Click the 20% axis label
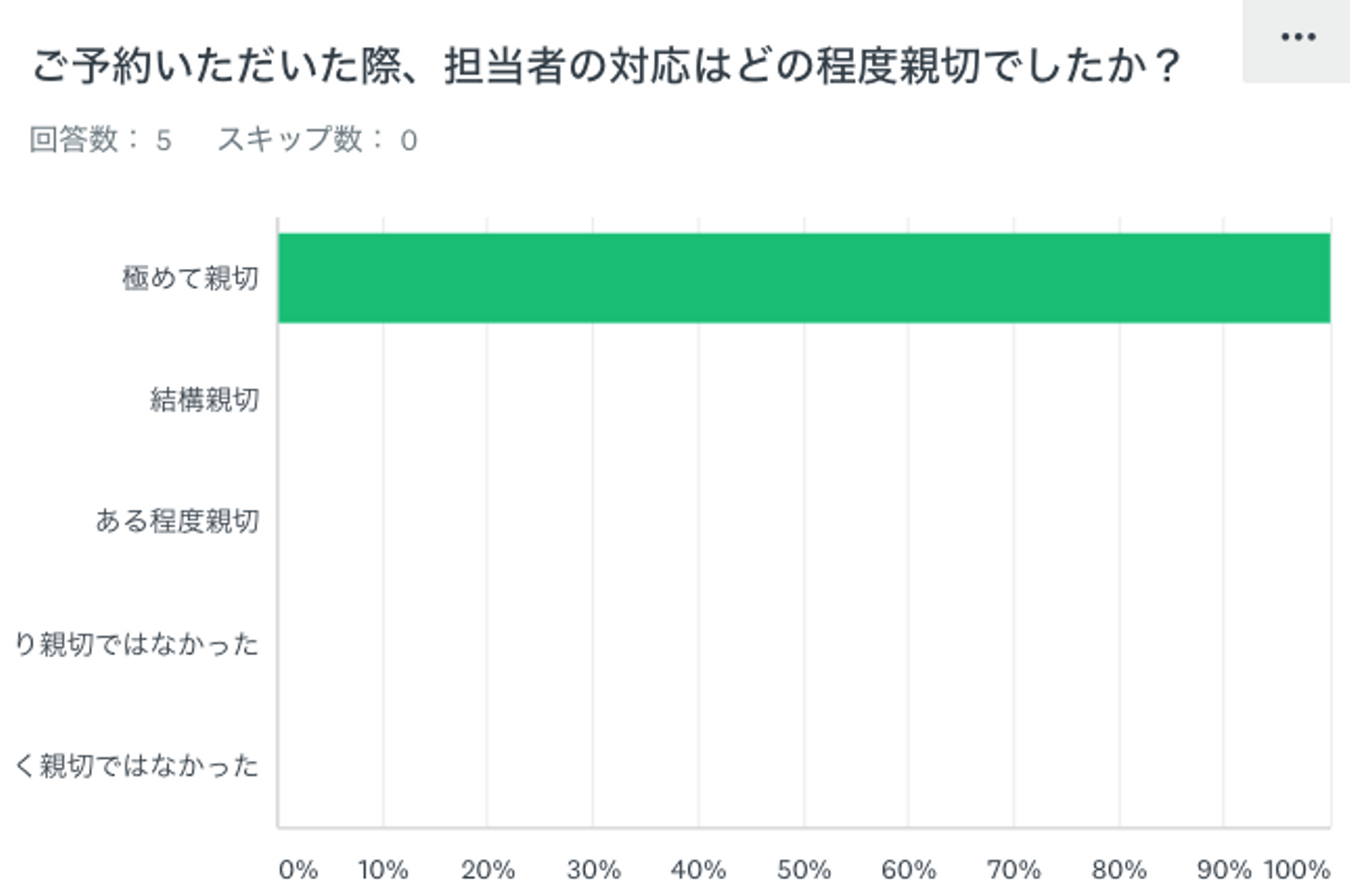The width and height of the screenshot is (1350, 896). 487,870
